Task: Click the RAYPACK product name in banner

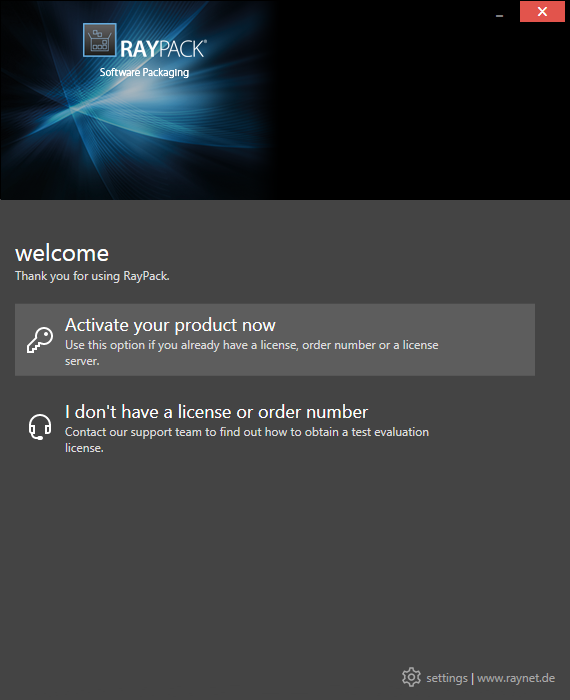Action: coord(163,49)
